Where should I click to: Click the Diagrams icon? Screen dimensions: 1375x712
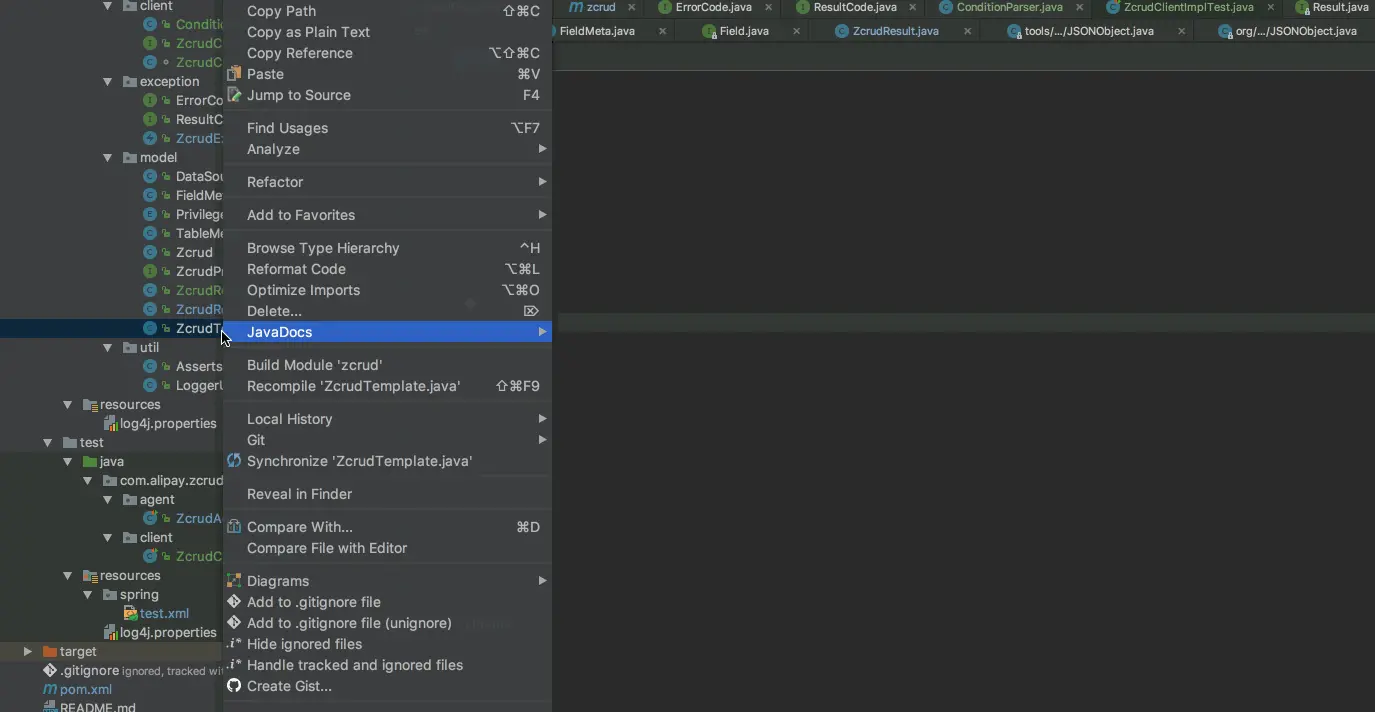pos(234,581)
